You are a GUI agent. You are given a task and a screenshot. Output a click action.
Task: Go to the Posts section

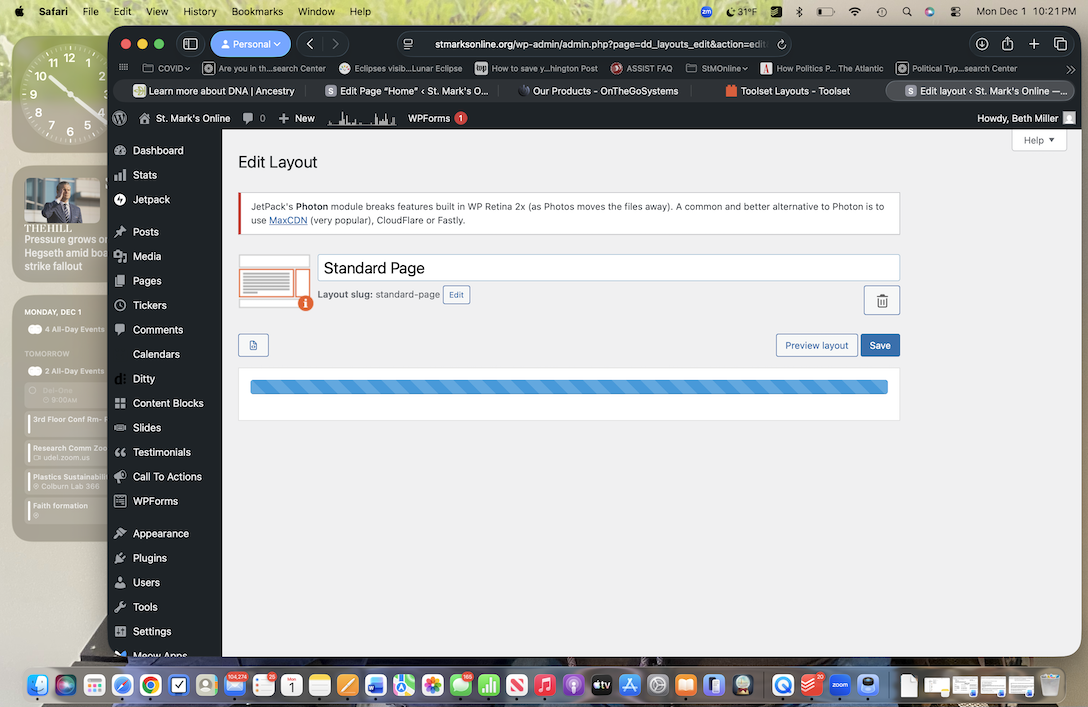coord(146,232)
